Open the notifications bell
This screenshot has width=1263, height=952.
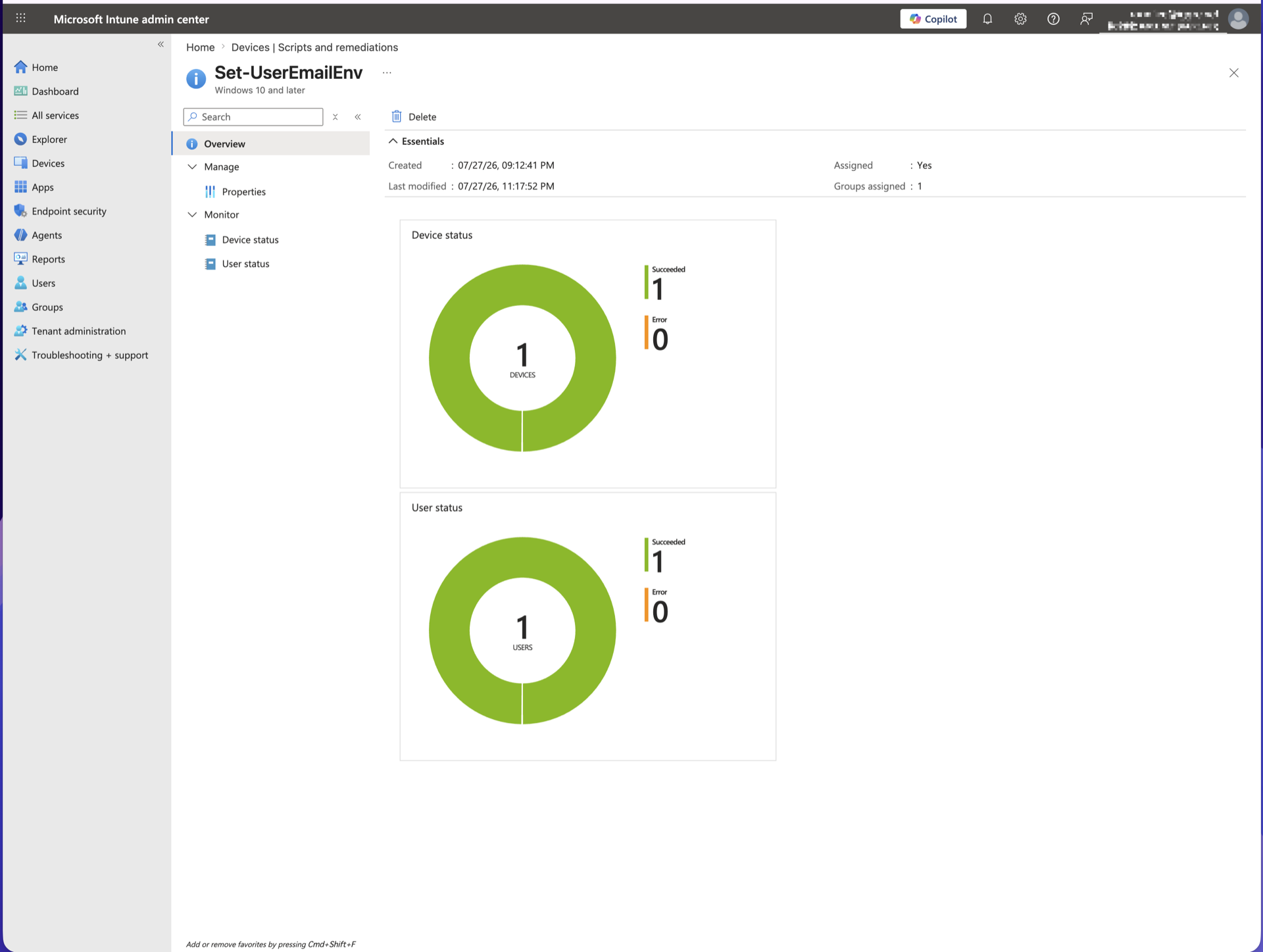pos(987,19)
